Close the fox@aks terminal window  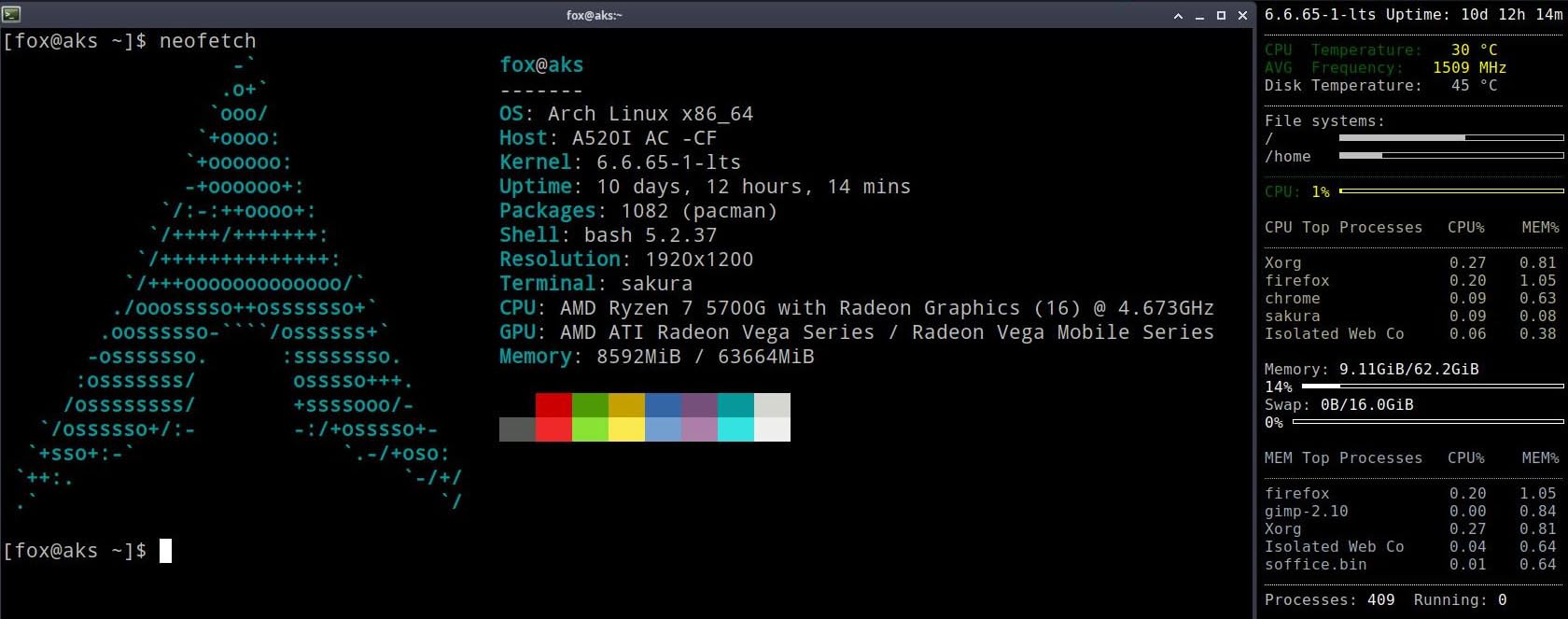coord(1242,15)
